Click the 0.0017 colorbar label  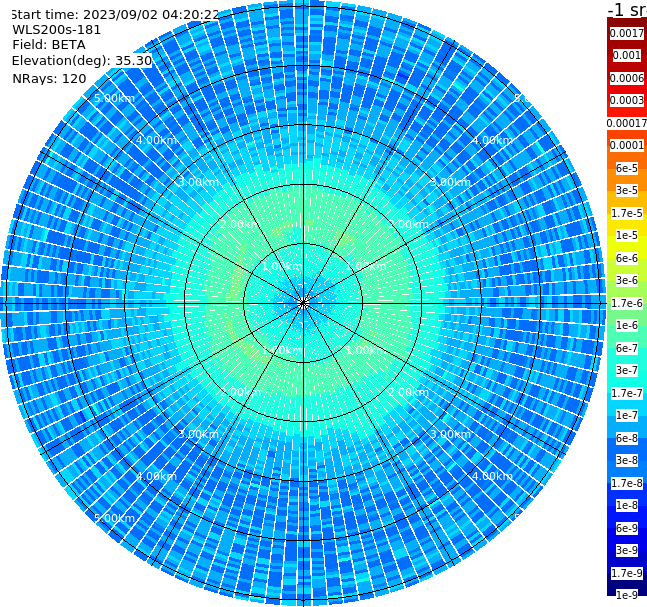point(627,33)
